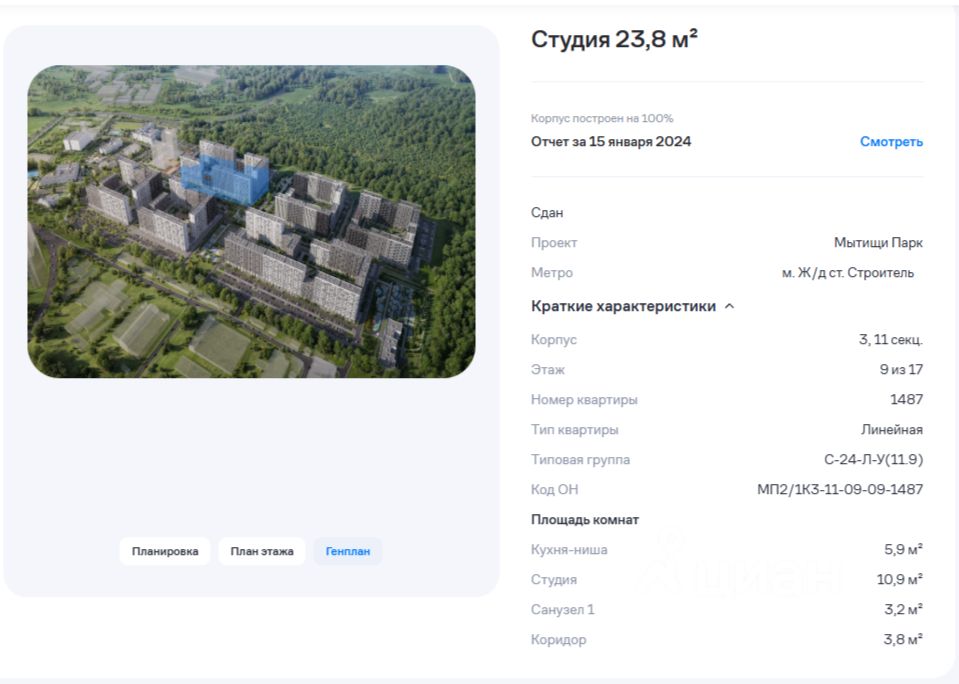Open the aerial master plan image
Image resolution: width=959 pixels, height=684 pixels.
pyautogui.click(x=251, y=221)
